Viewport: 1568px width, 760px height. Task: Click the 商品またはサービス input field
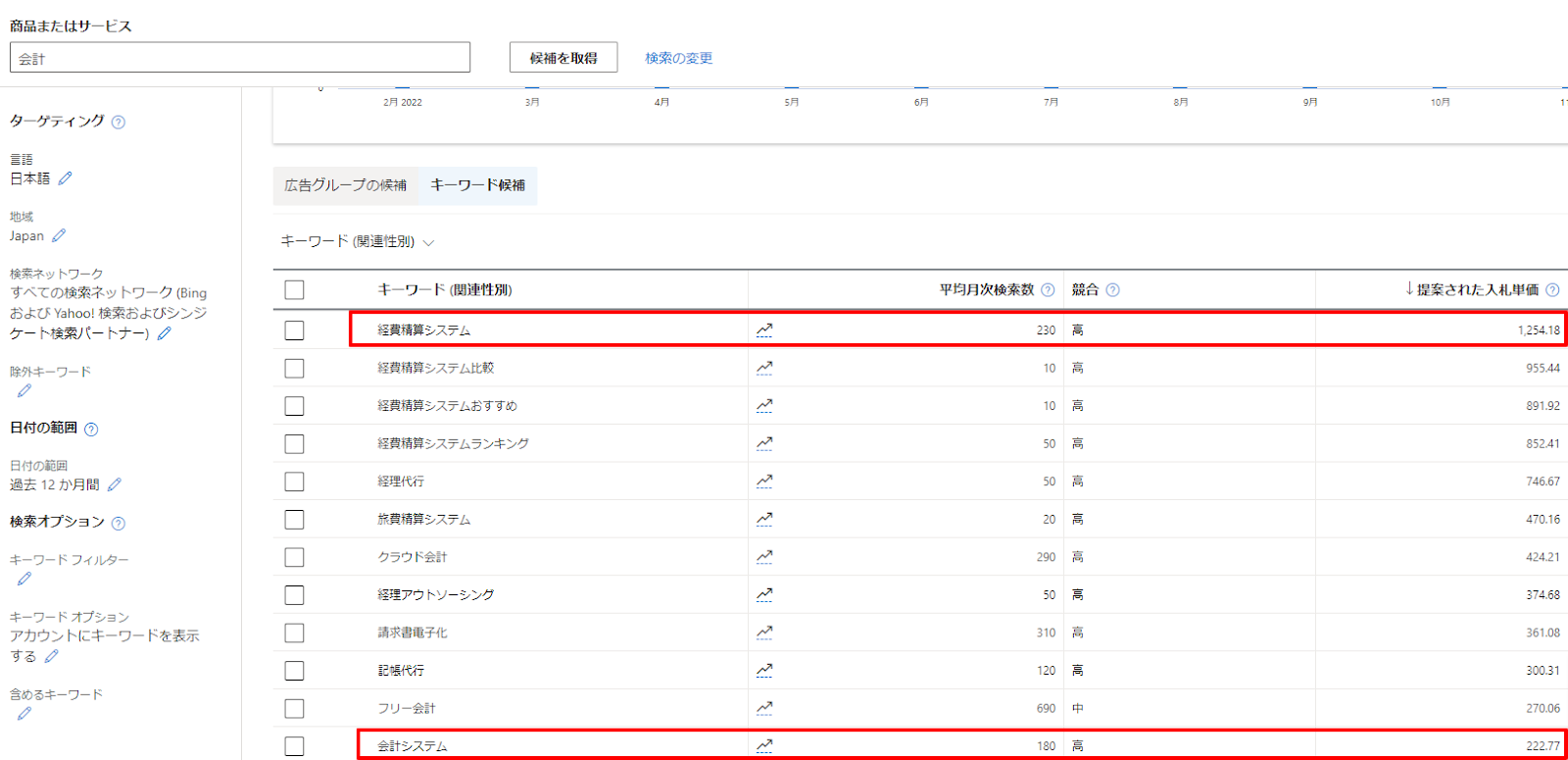click(x=240, y=58)
